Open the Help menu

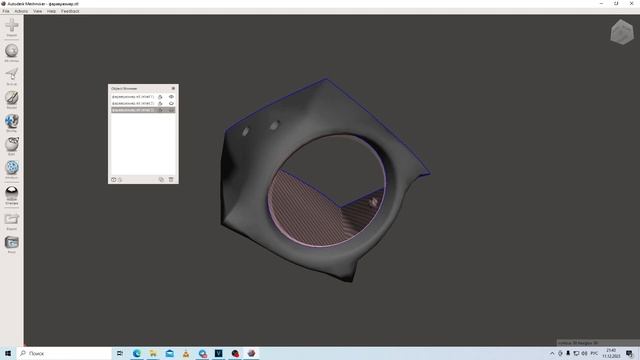(51, 11)
